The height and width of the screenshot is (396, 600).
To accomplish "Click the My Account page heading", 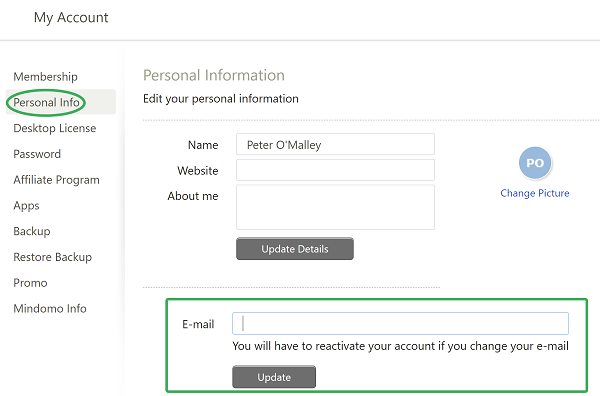I will click(x=71, y=18).
